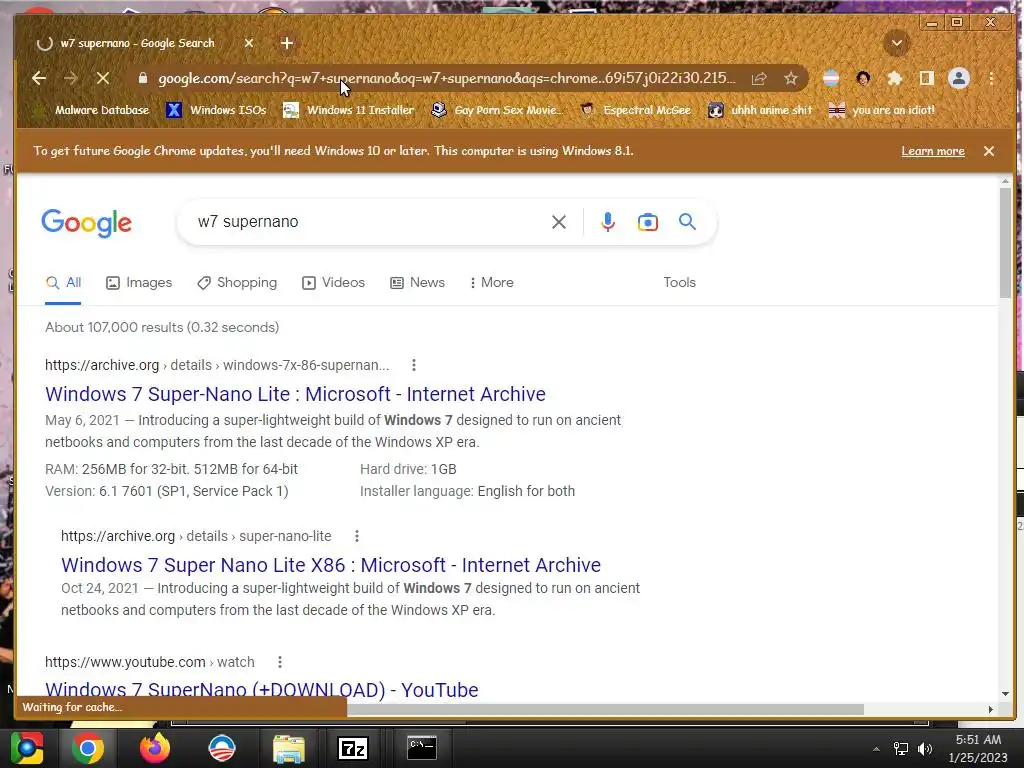Screen dimensions: 1024x768
Task: Click the avatar extension icon next to puzzle piece
Action: 863,78
